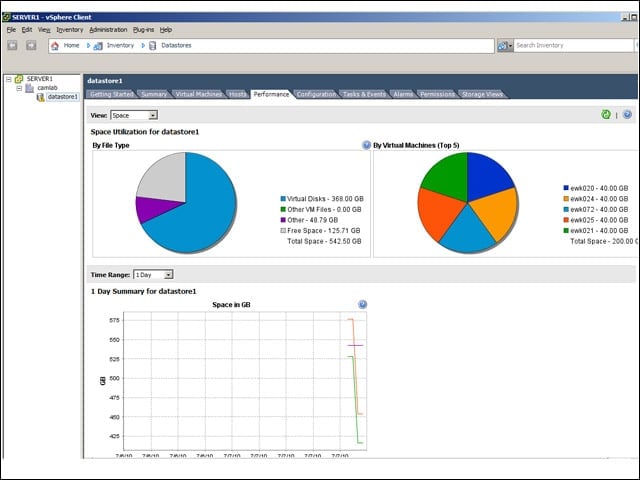Click the Virtual Disks blue legend swatch
Screen dimensions: 640x480
point(283,199)
